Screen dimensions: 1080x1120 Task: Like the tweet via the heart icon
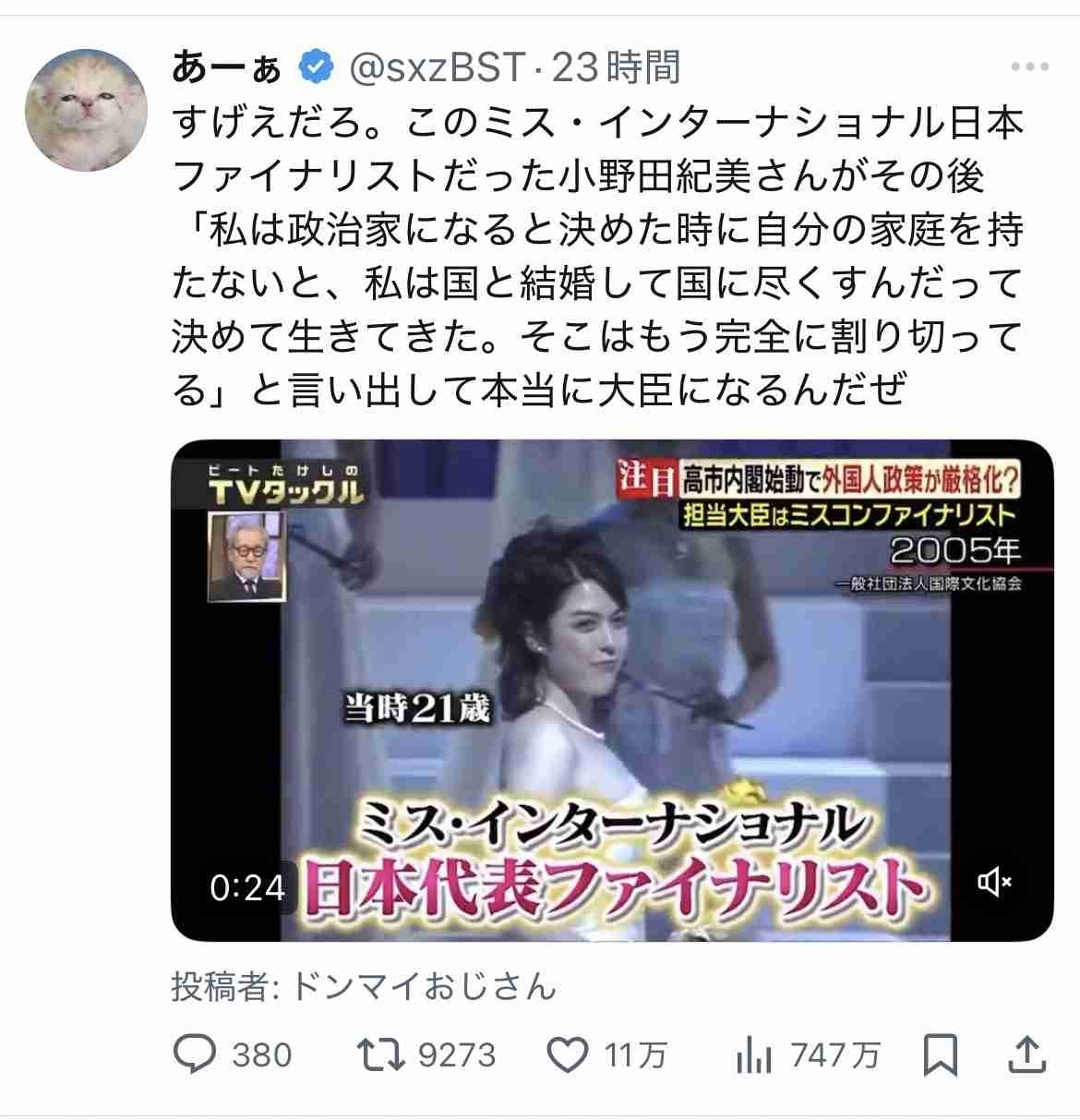point(569,1054)
